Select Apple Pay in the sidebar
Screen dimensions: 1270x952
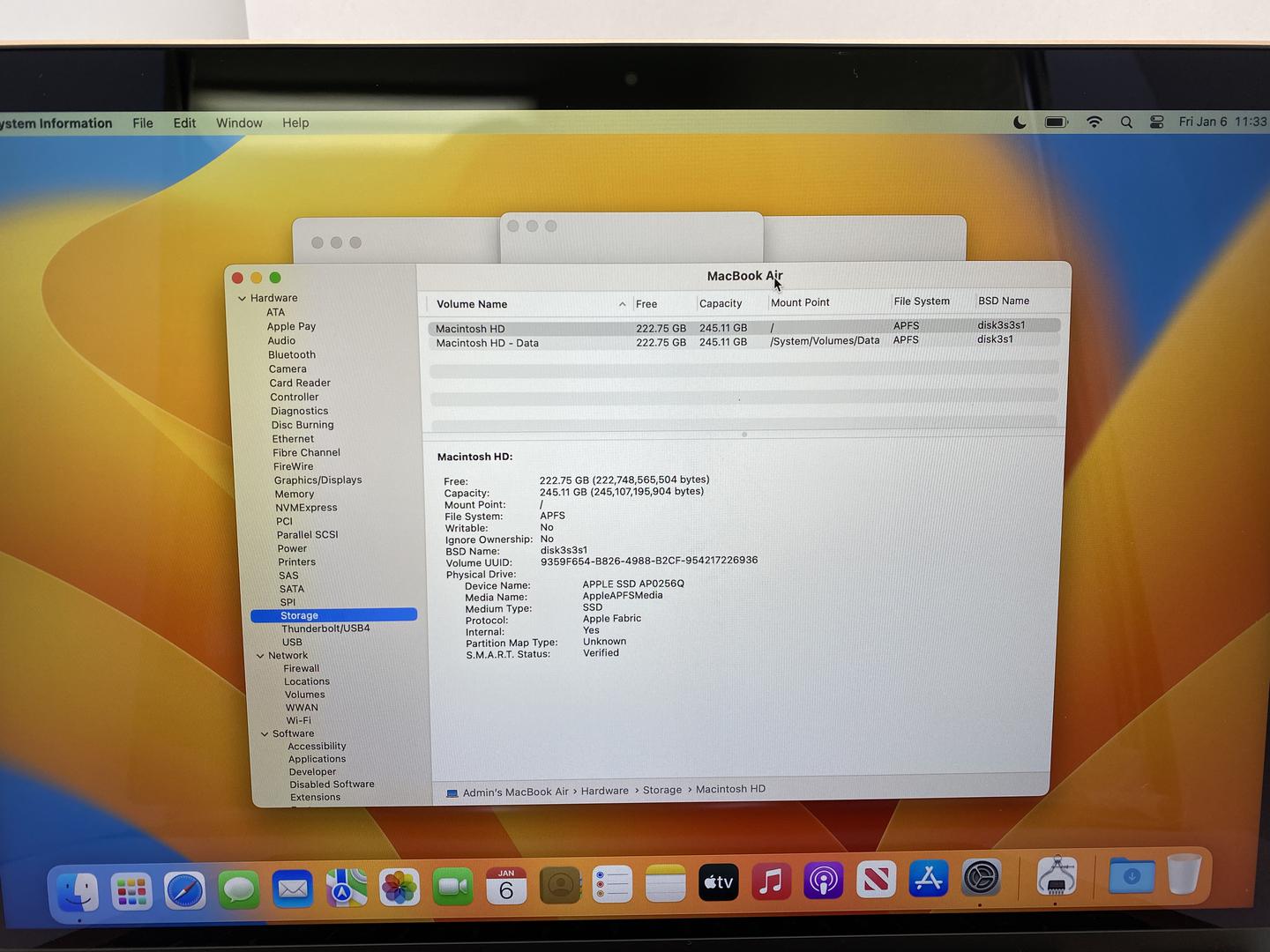[x=291, y=326]
